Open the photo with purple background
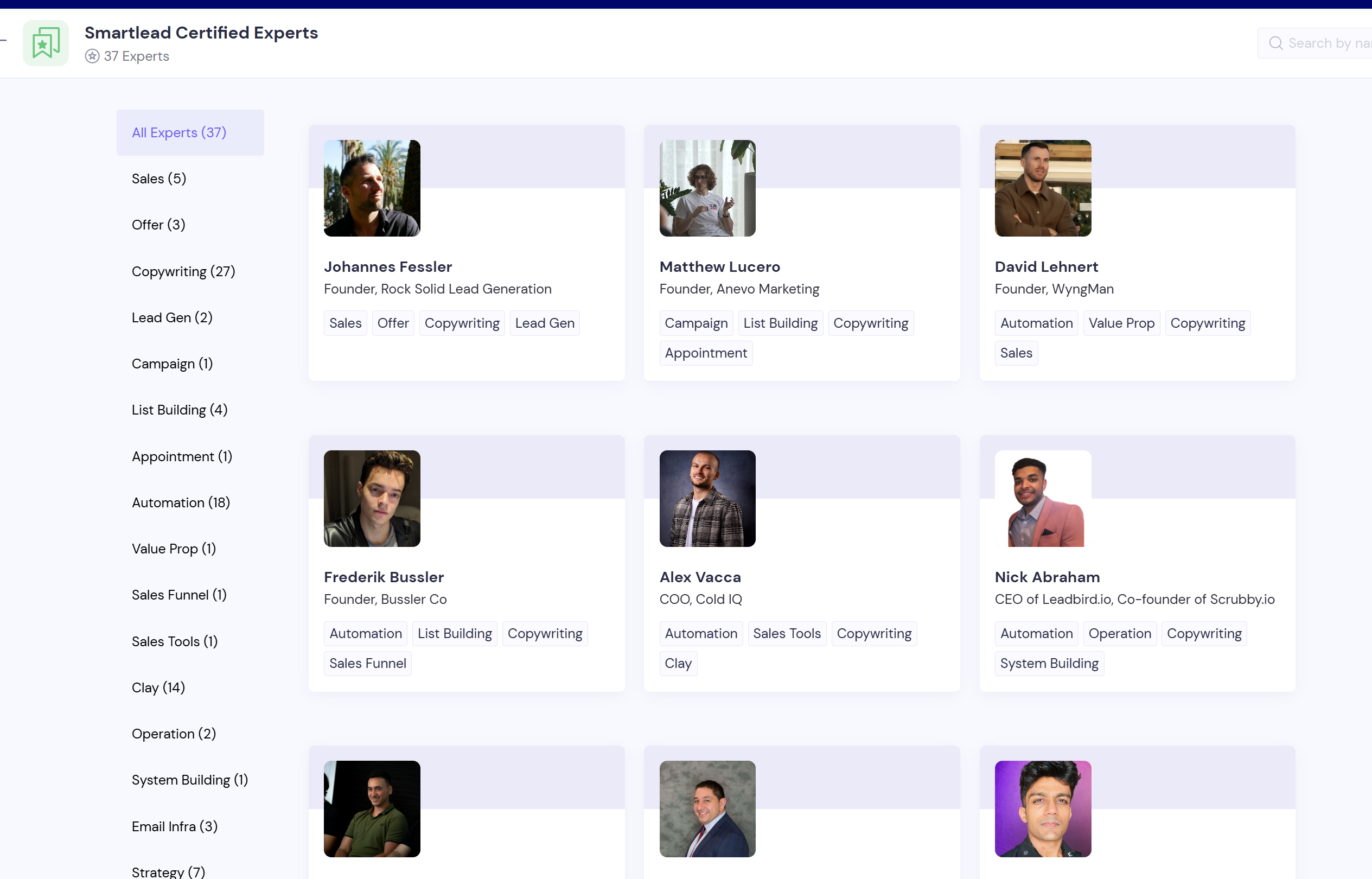Screen dimensions: 1372x879 (x=1043, y=809)
